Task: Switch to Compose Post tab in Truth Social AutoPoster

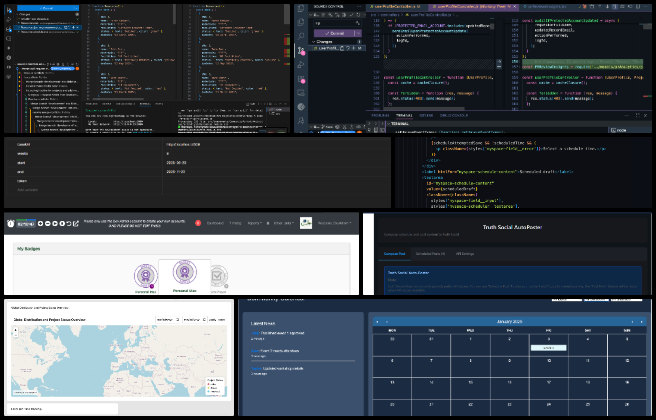Action: [394, 254]
